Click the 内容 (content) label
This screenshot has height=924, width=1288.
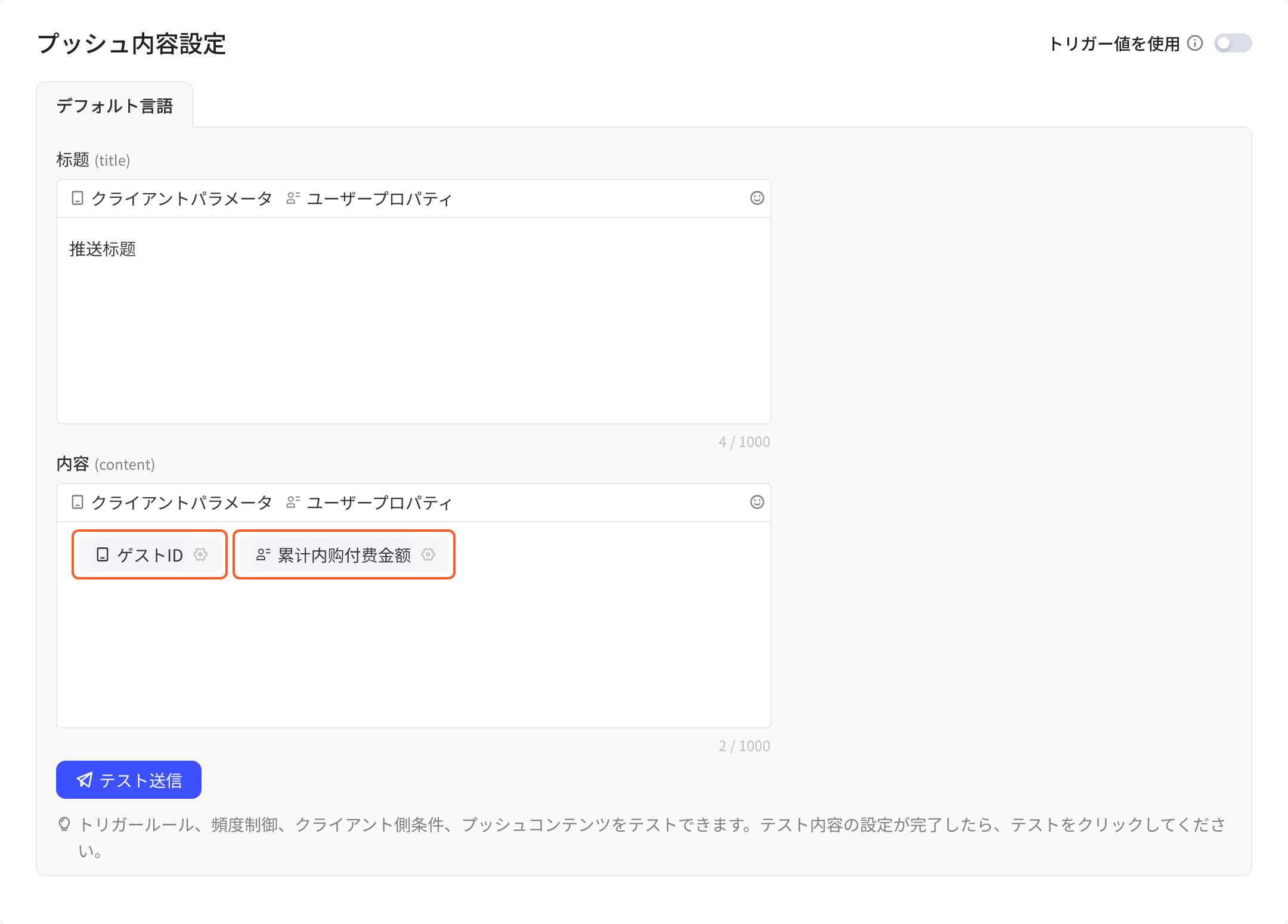coord(106,464)
